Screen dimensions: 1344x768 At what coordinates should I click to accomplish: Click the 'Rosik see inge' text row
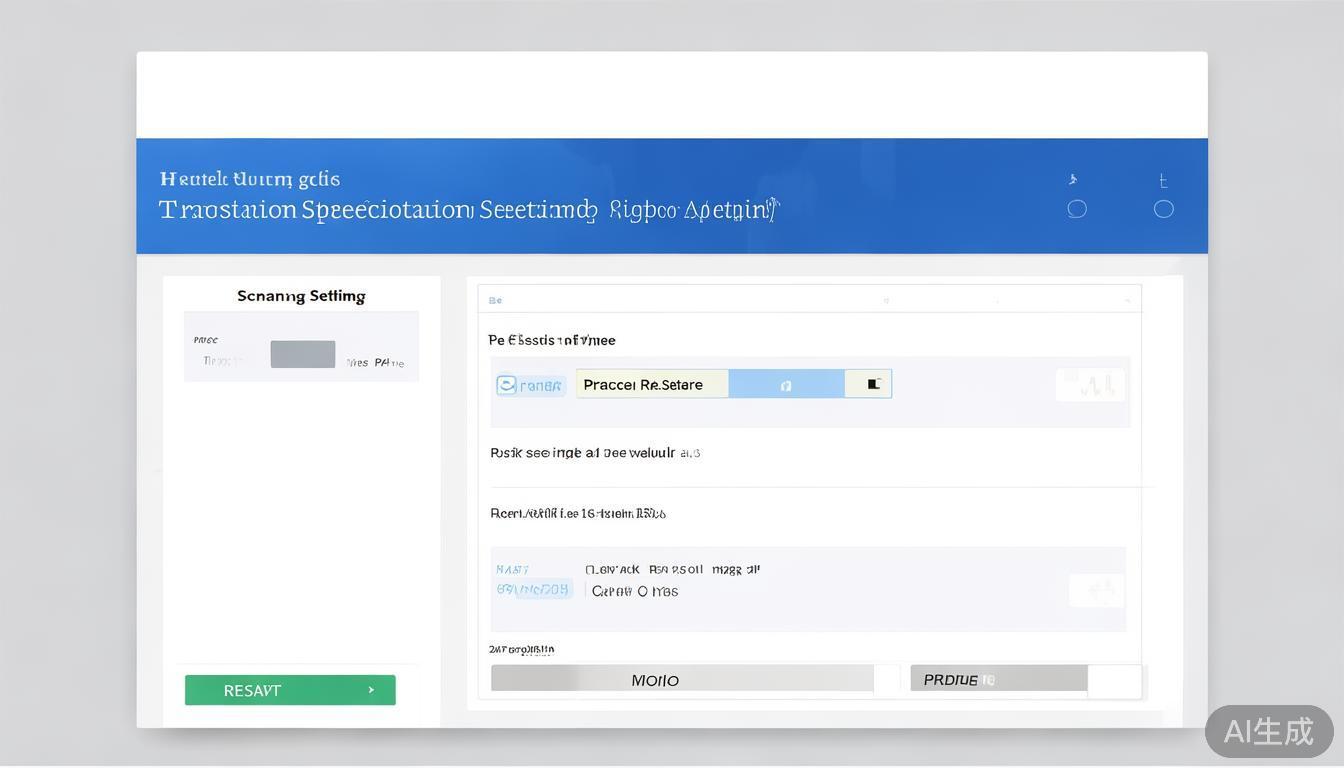click(x=594, y=453)
